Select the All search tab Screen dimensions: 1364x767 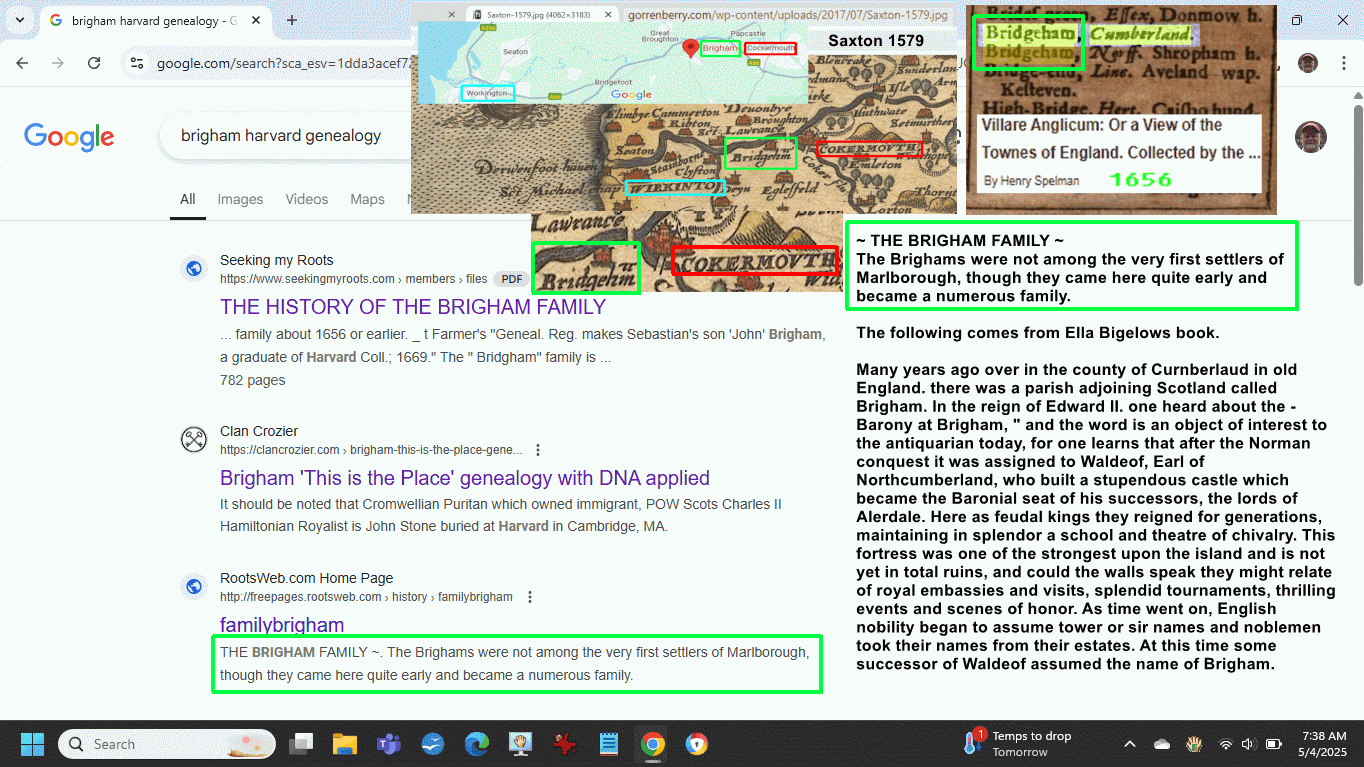click(x=187, y=199)
